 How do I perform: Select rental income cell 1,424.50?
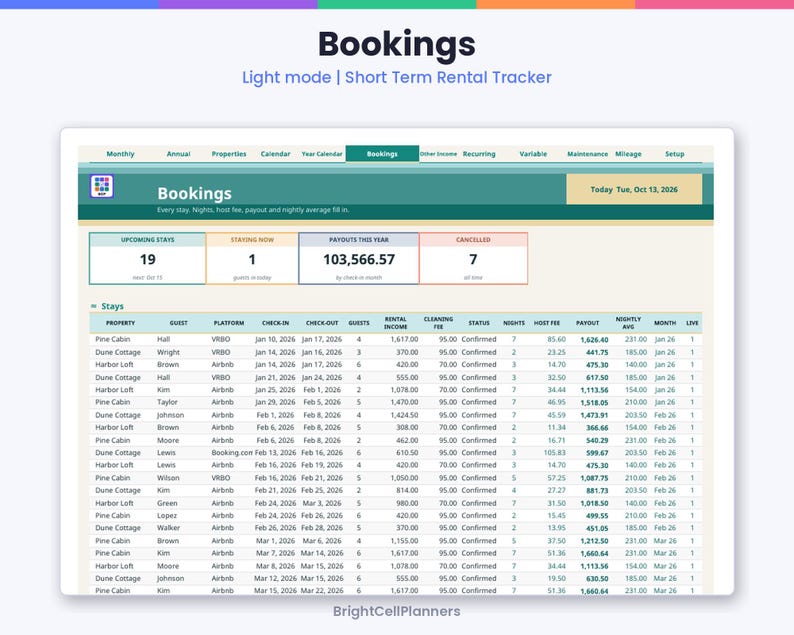pos(404,415)
